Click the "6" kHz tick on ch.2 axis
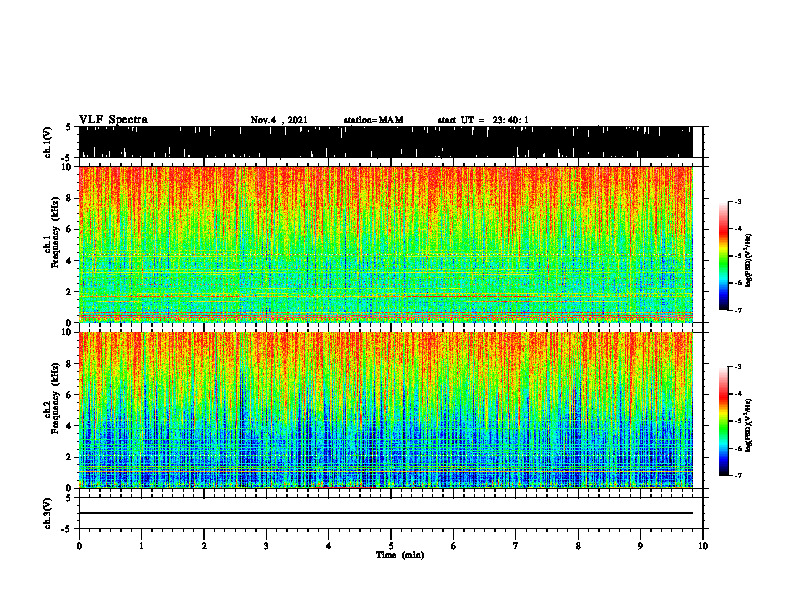Image resolution: width=792 pixels, height=612 pixels. [x=70, y=395]
